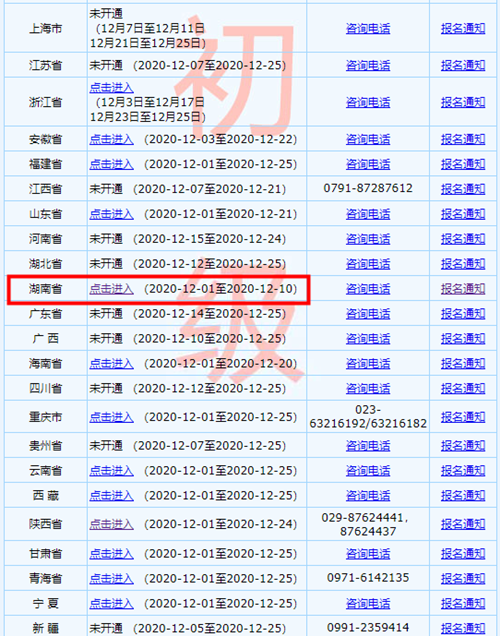Open 点击进入 link for 西藏
Screen dimensions: 500x636
[112, 495]
